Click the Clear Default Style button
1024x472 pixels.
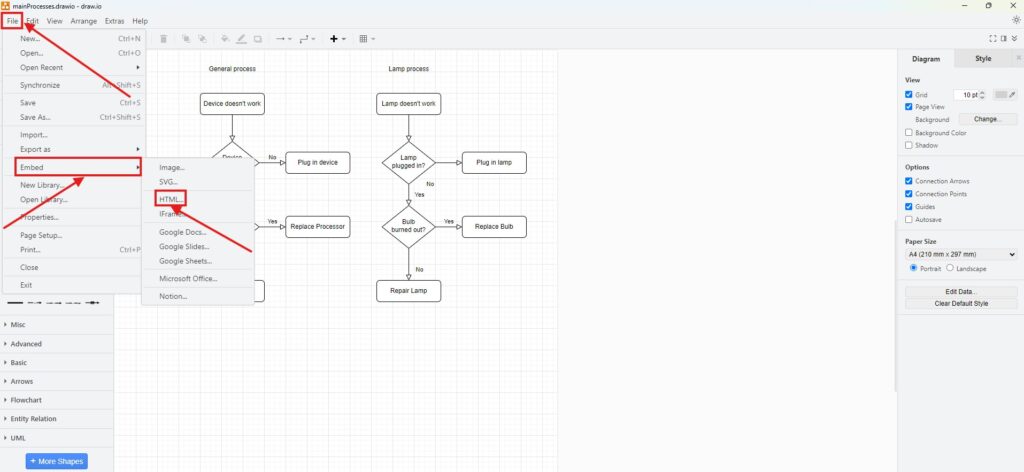(x=961, y=304)
